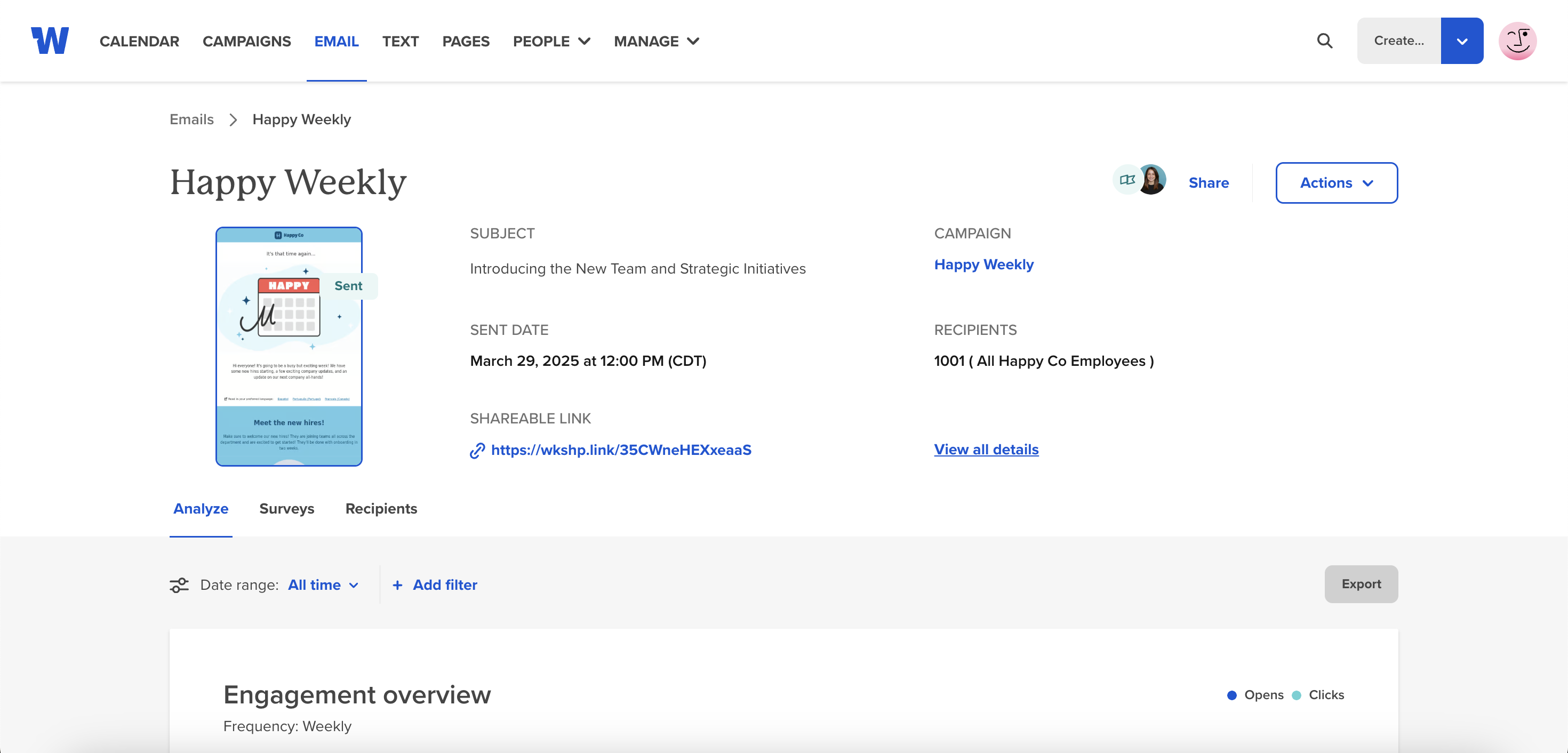
Task: Click the Share link
Action: point(1208,182)
